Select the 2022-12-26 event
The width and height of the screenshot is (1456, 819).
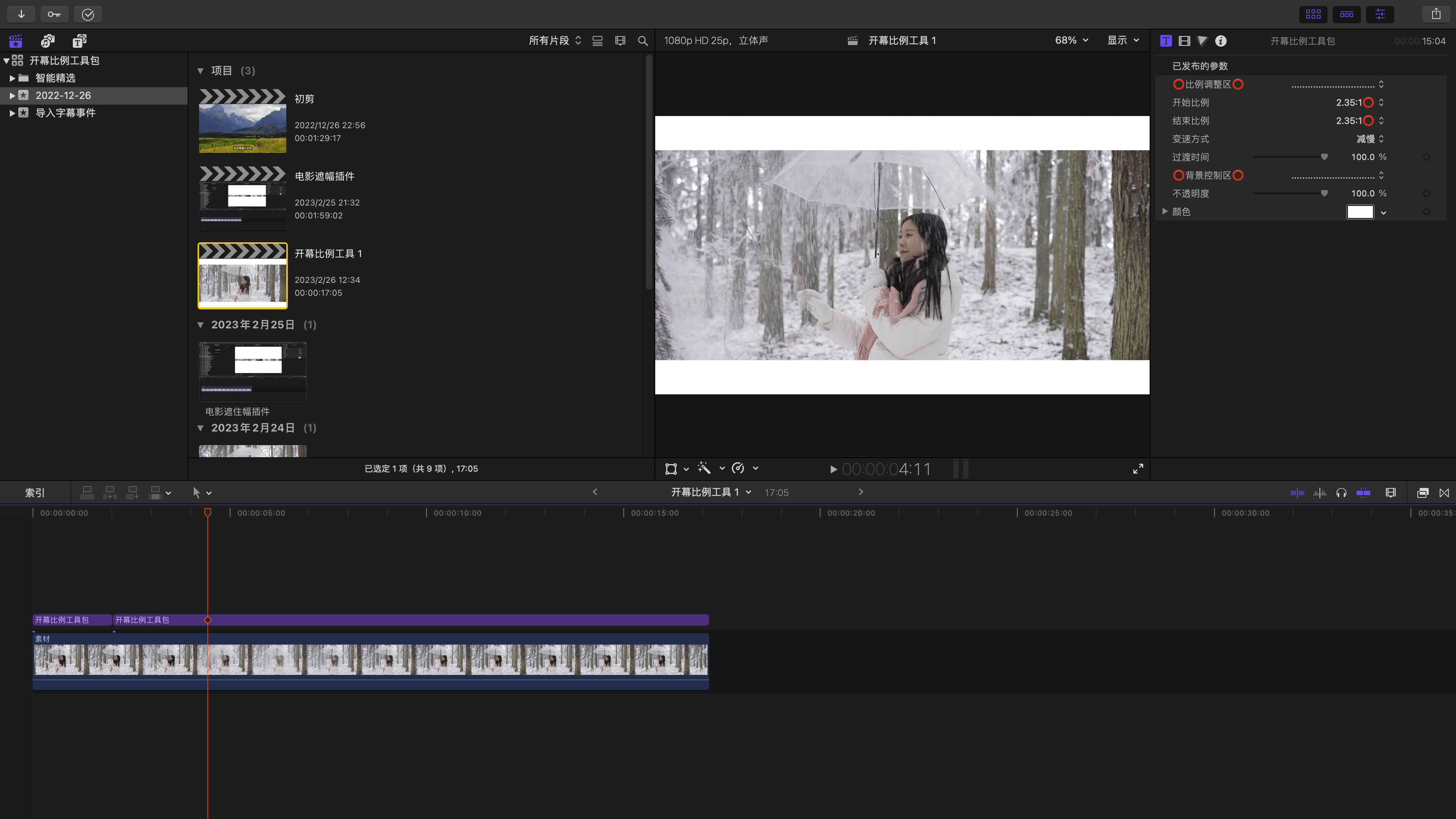[63, 96]
